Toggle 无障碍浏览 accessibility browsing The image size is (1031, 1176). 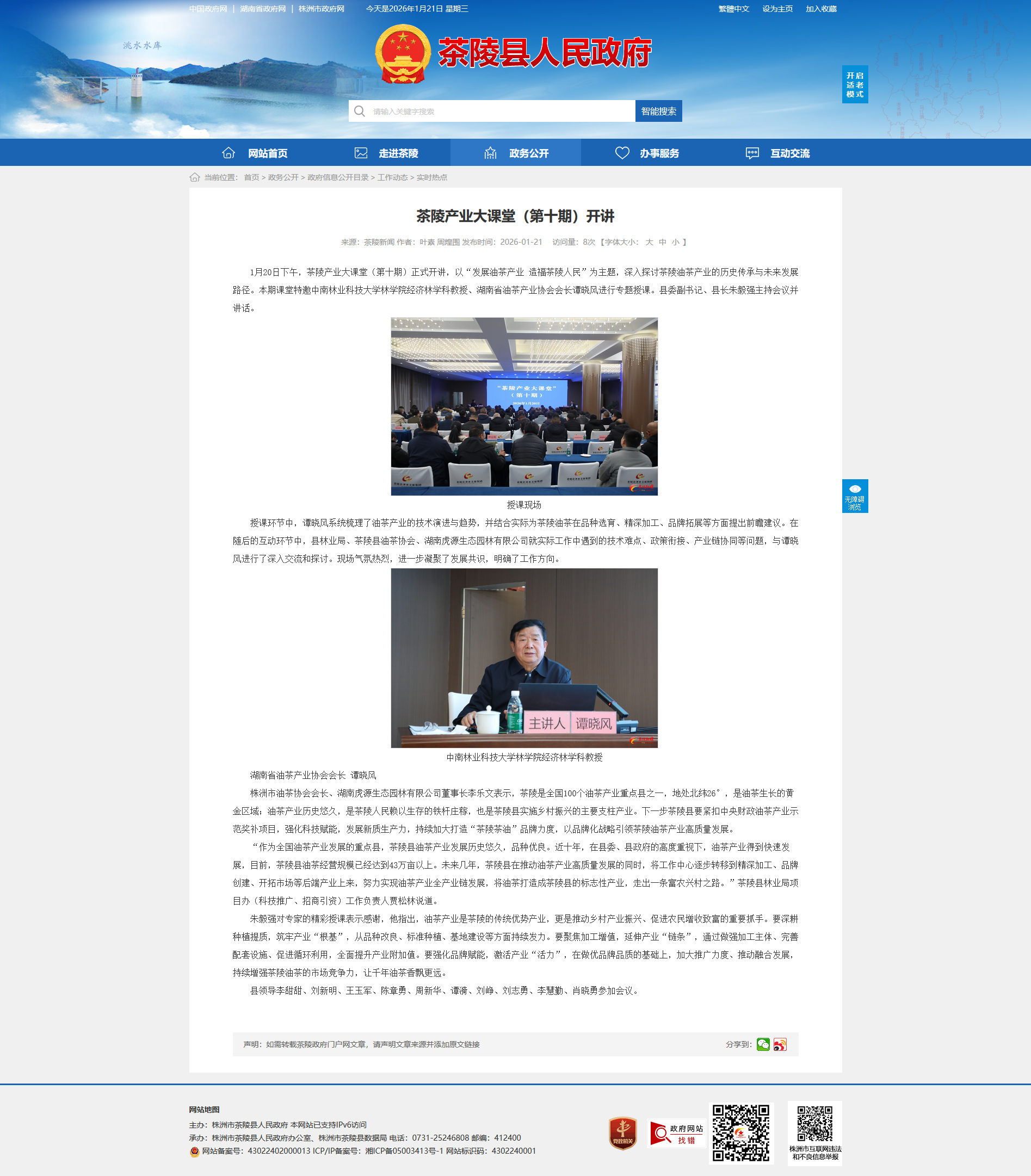pyautogui.click(x=854, y=496)
